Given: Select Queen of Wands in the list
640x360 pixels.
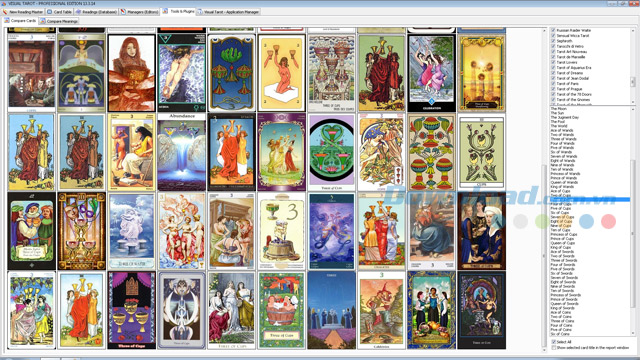Looking at the screenshot, I should point(564,182).
